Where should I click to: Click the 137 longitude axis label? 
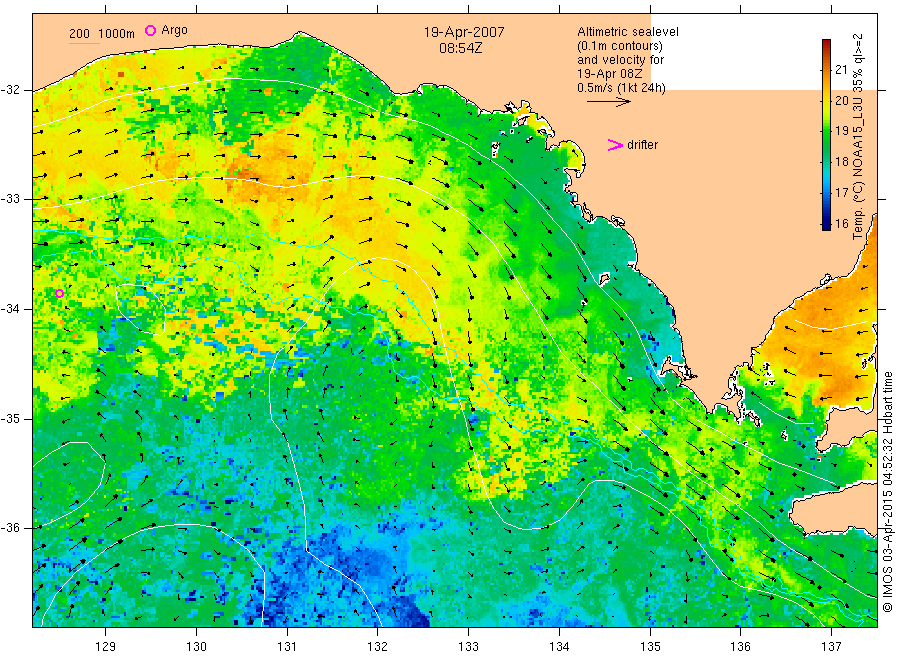coord(831,647)
